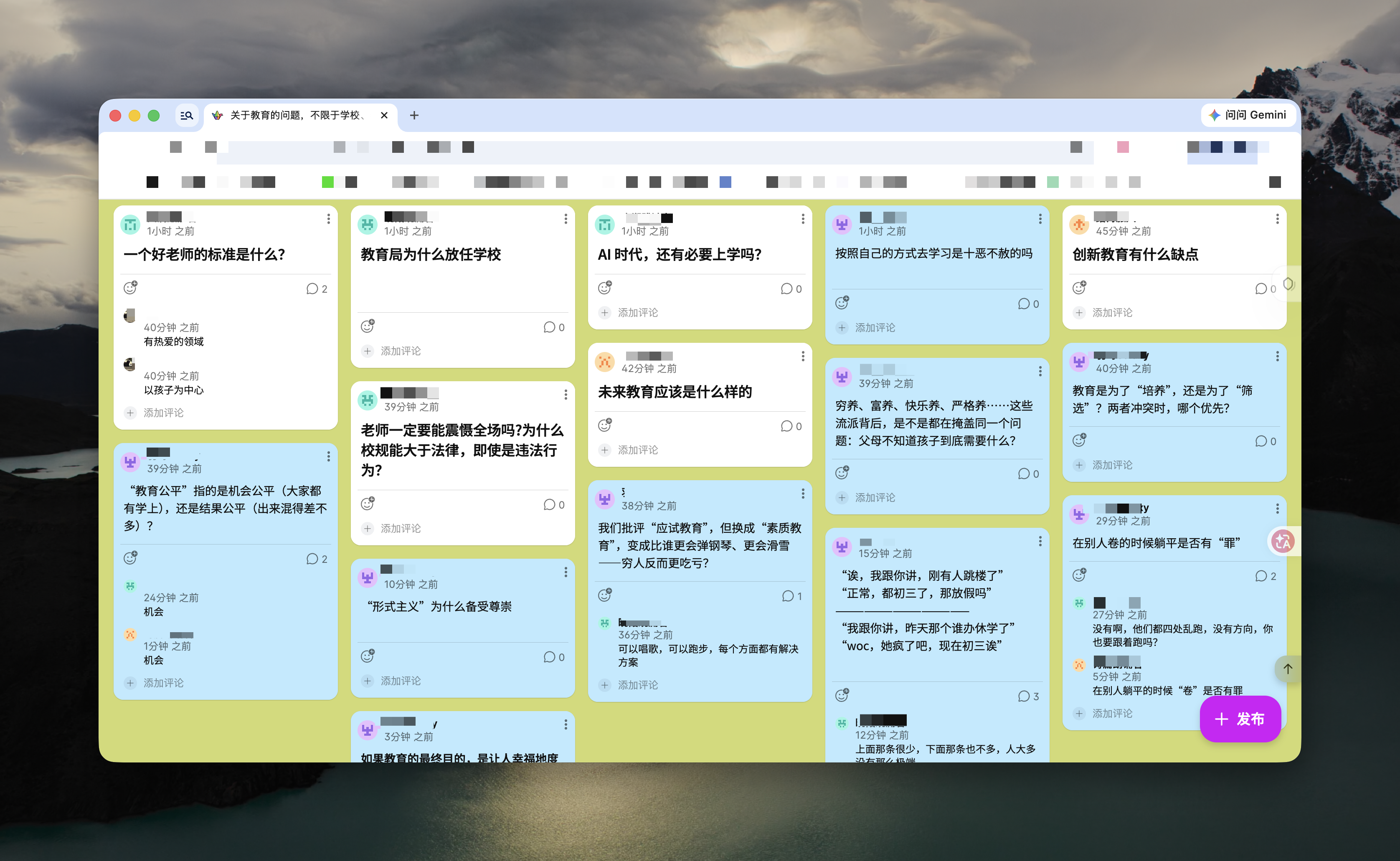
Task: Click the translate floating icon on right edge
Action: (x=1283, y=541)
